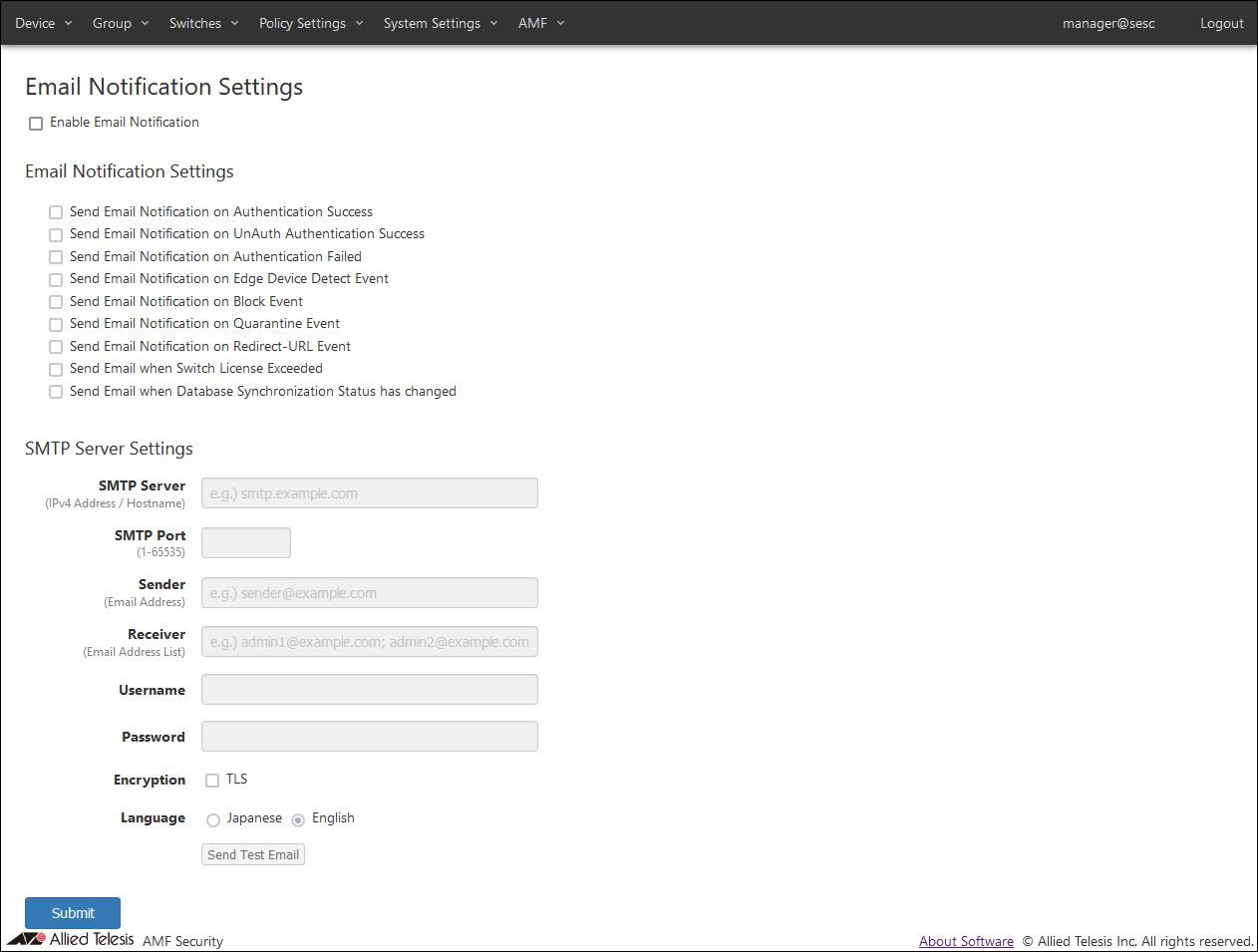Screen dimensions: 1258x952
Task: Click the Allied Telesis logo in footer
Action: [x=70, y=939]
